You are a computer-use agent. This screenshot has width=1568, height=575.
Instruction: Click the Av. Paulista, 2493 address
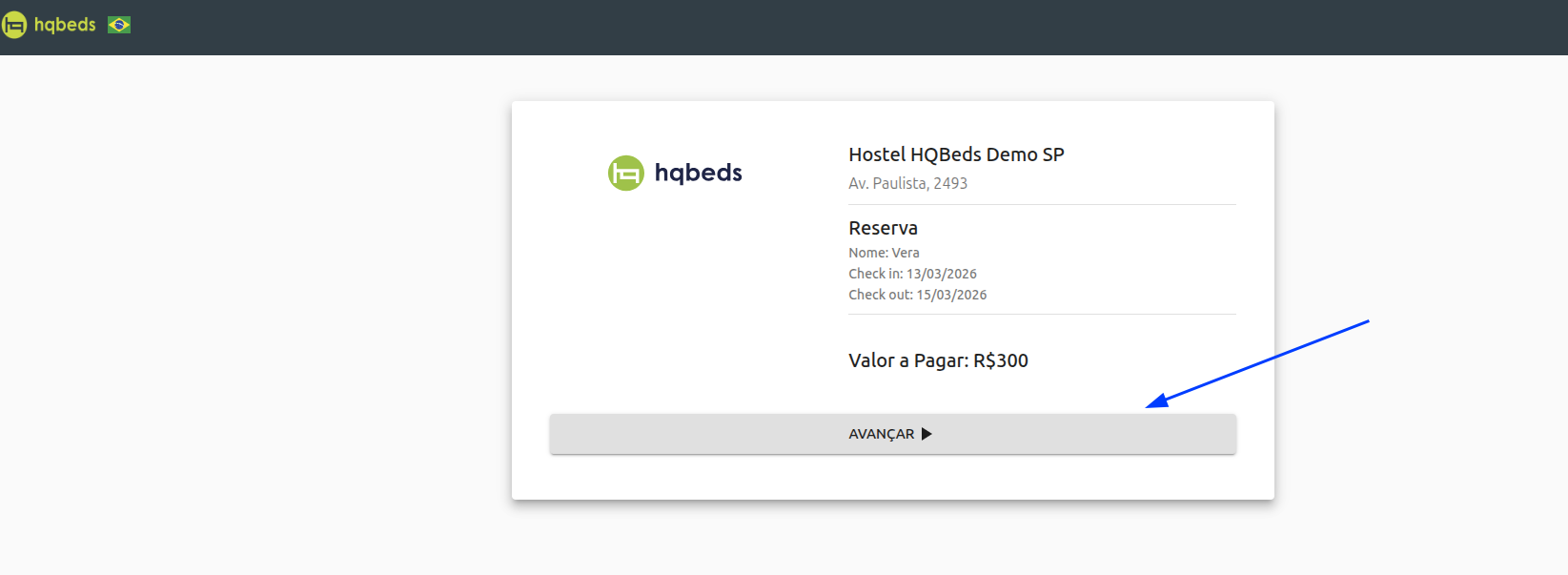click(x=907, y=183)
